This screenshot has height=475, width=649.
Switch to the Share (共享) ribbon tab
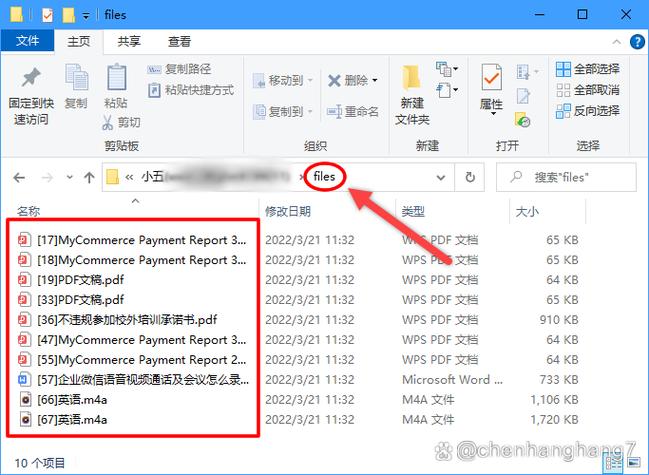[x=129, y=41]
